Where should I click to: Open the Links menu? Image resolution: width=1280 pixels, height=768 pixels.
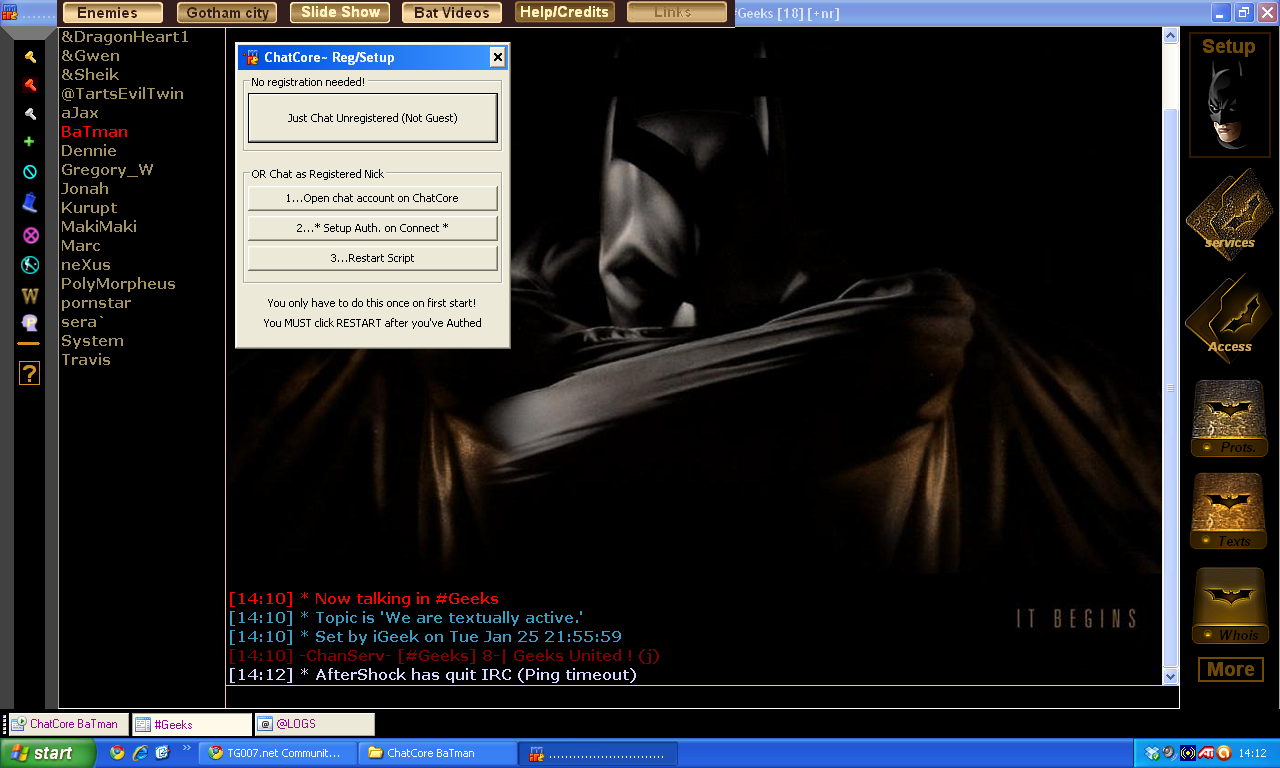[677, 13]
